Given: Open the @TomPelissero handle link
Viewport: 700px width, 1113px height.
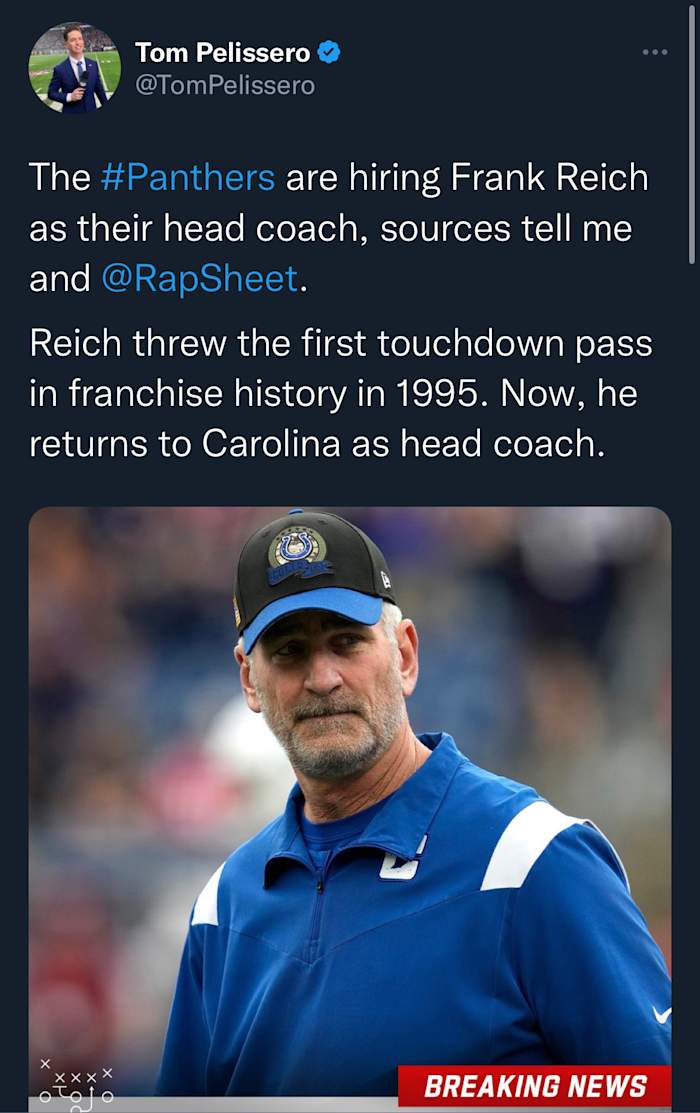Looking at the screenshot, I should (224, 85).
